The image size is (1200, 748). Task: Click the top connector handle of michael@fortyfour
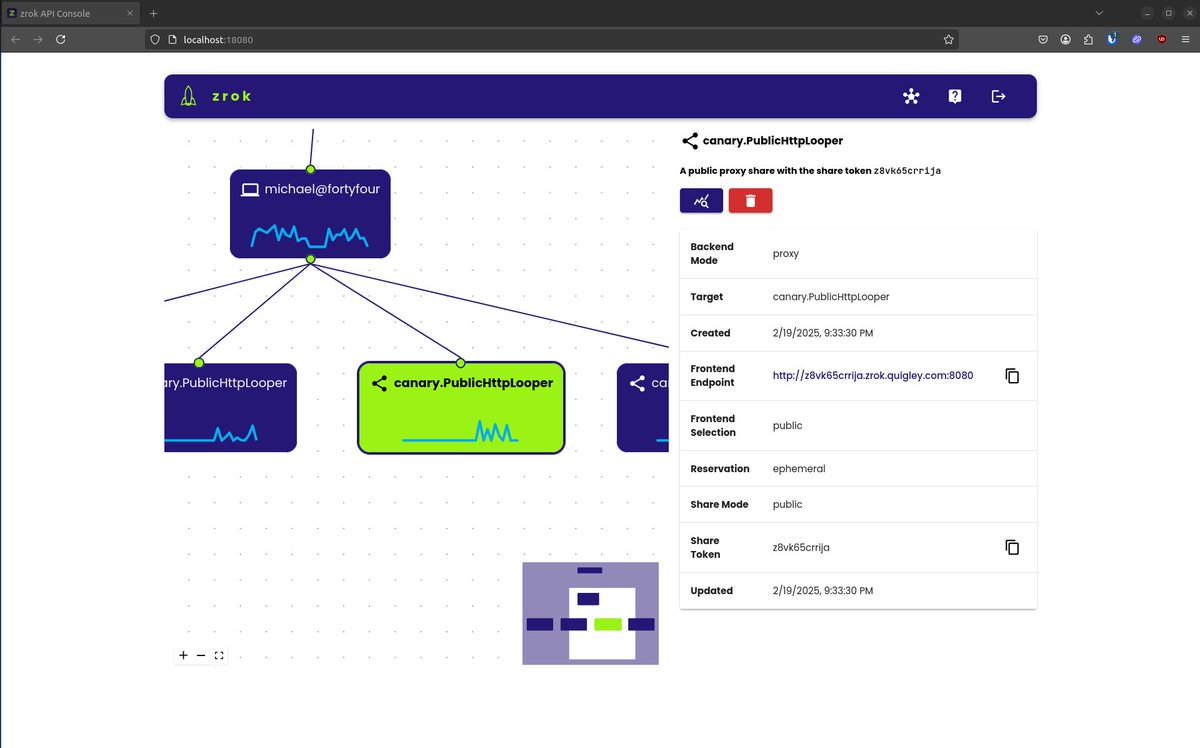tap(310, 169)
